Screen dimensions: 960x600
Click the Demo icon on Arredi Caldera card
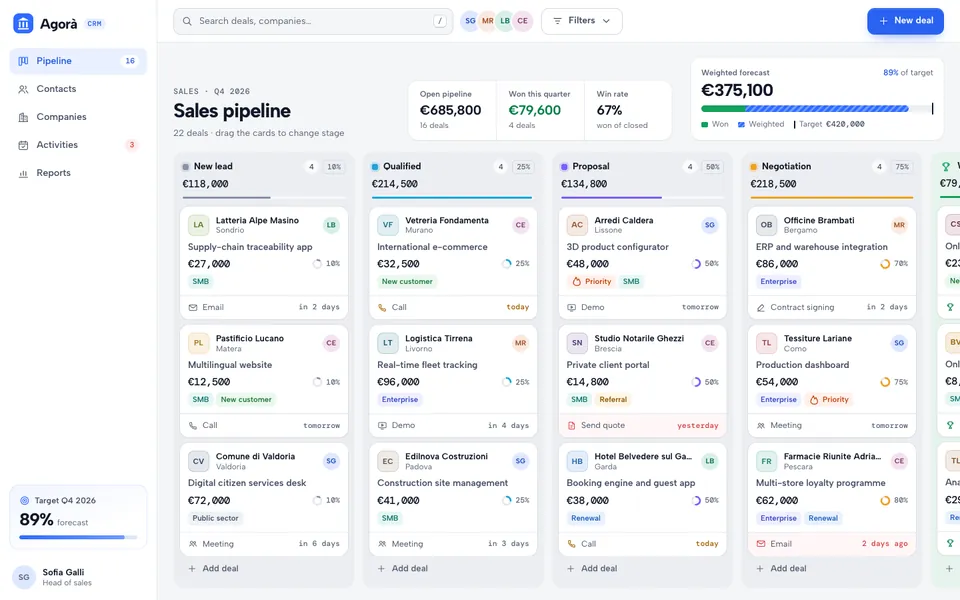tap(571, 308)
